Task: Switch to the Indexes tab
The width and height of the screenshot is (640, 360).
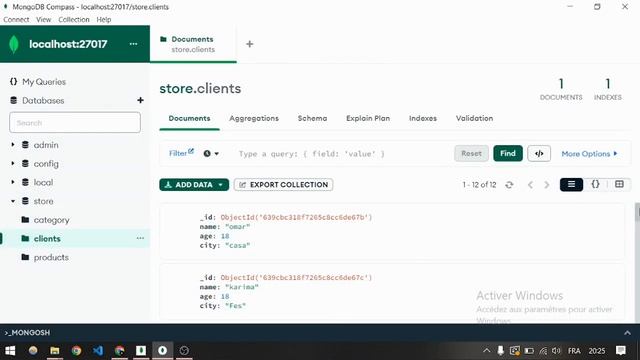Action: pyautogui.click(x=423, y=118)
